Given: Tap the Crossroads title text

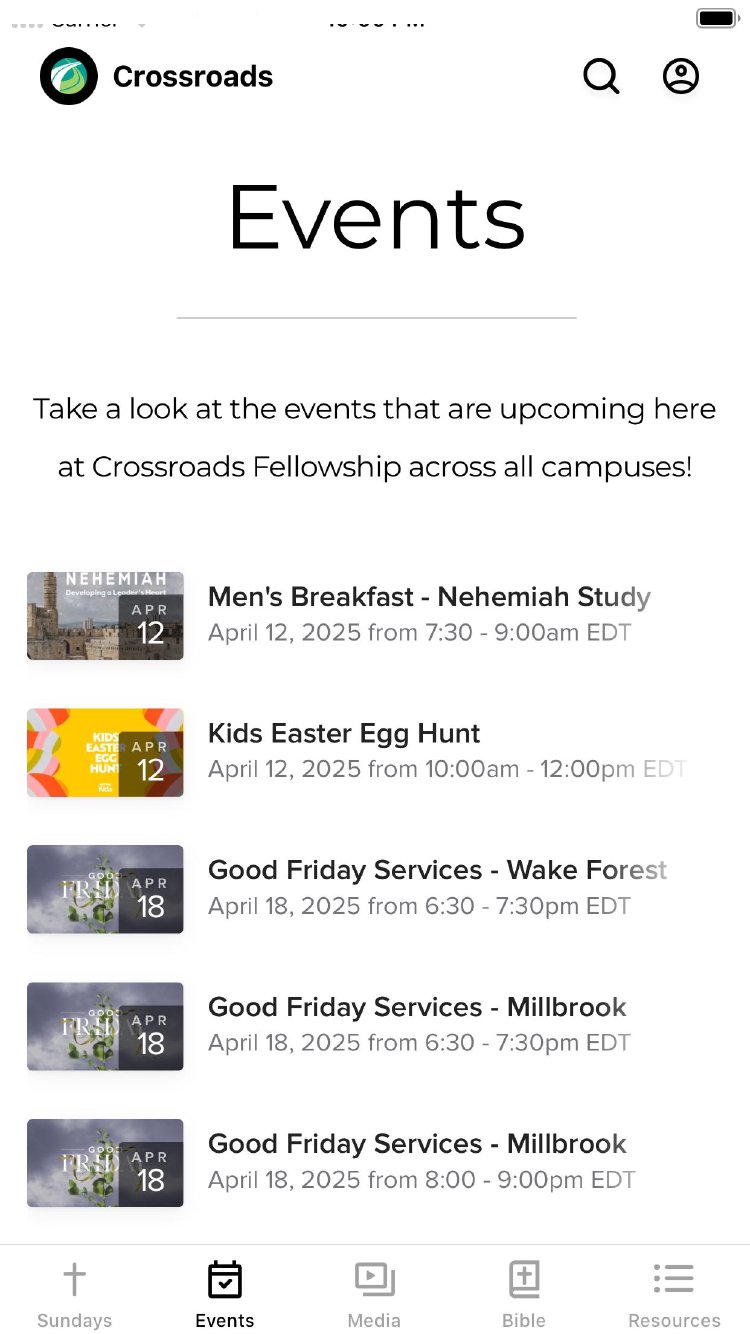Looking at the screenshot, I should pos(193,77).
